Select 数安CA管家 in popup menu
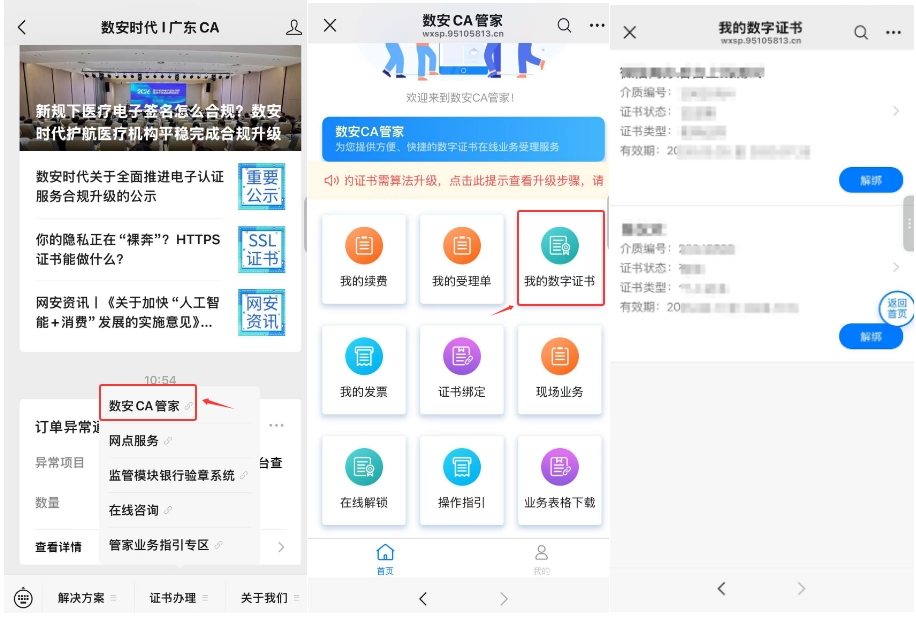The image size is (916, 617). click(x=148, y=405)
